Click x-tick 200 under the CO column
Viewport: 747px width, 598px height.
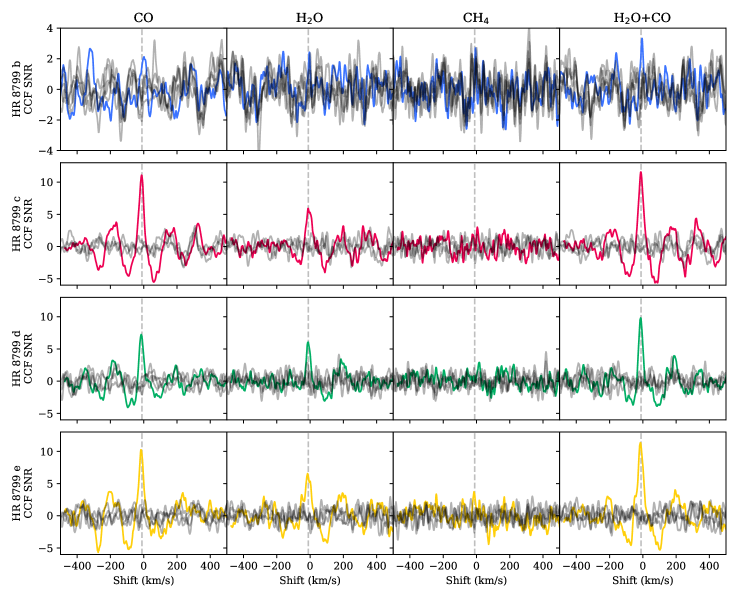(x=177, y=566)
